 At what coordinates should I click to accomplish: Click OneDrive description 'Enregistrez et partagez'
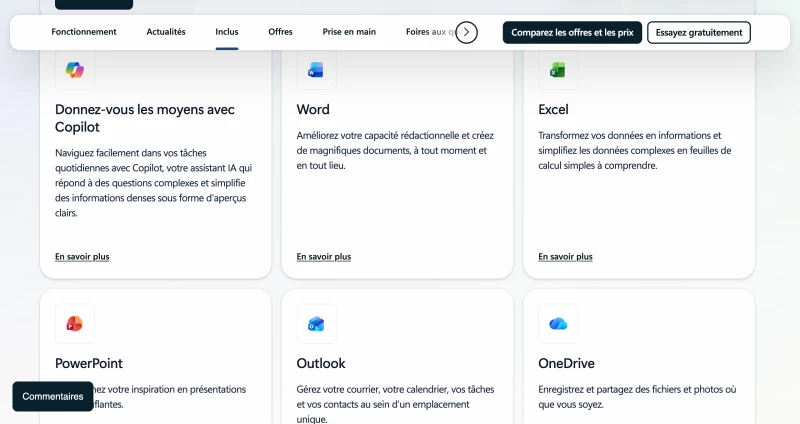[637, 397]
